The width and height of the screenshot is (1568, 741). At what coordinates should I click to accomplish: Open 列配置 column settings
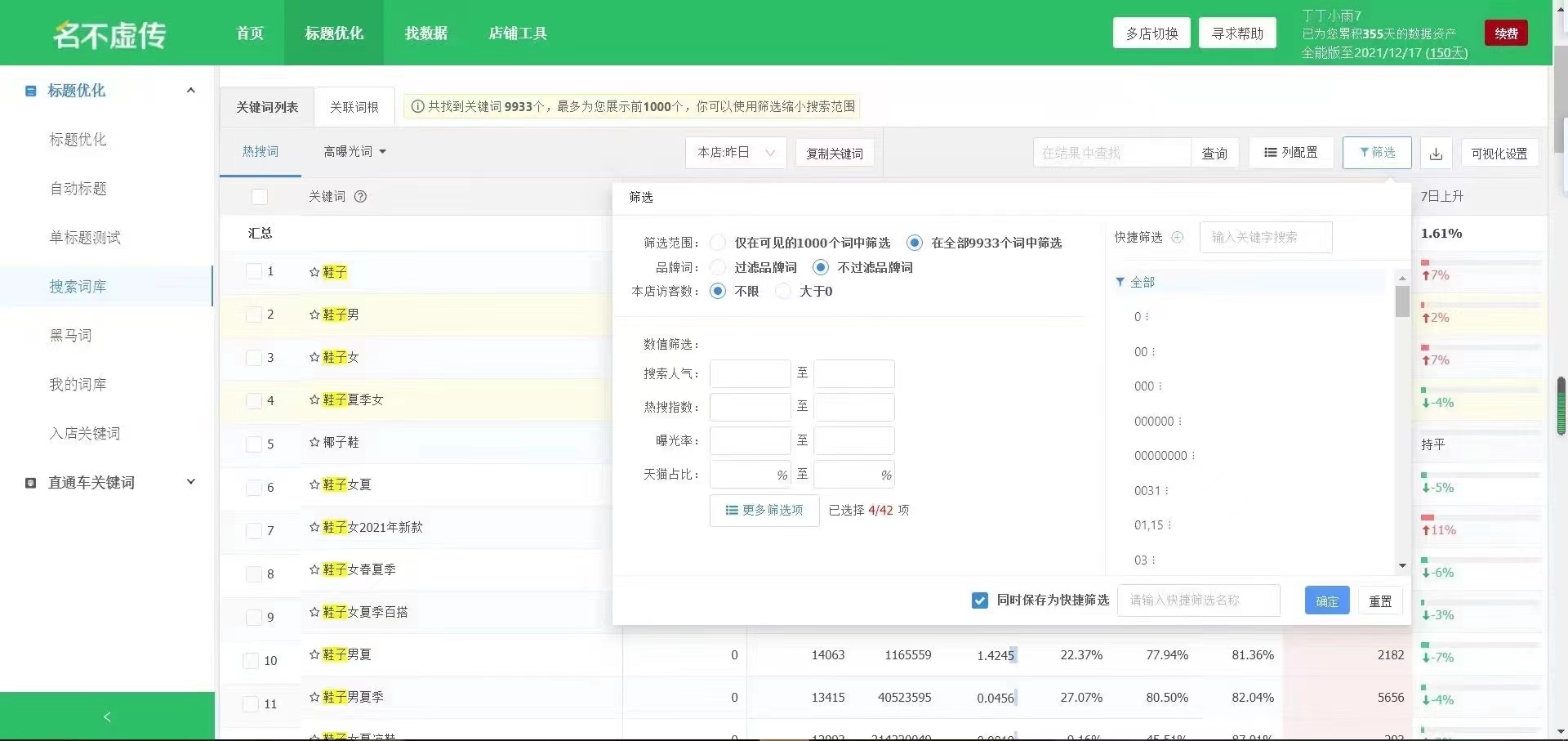(1290, 153)
